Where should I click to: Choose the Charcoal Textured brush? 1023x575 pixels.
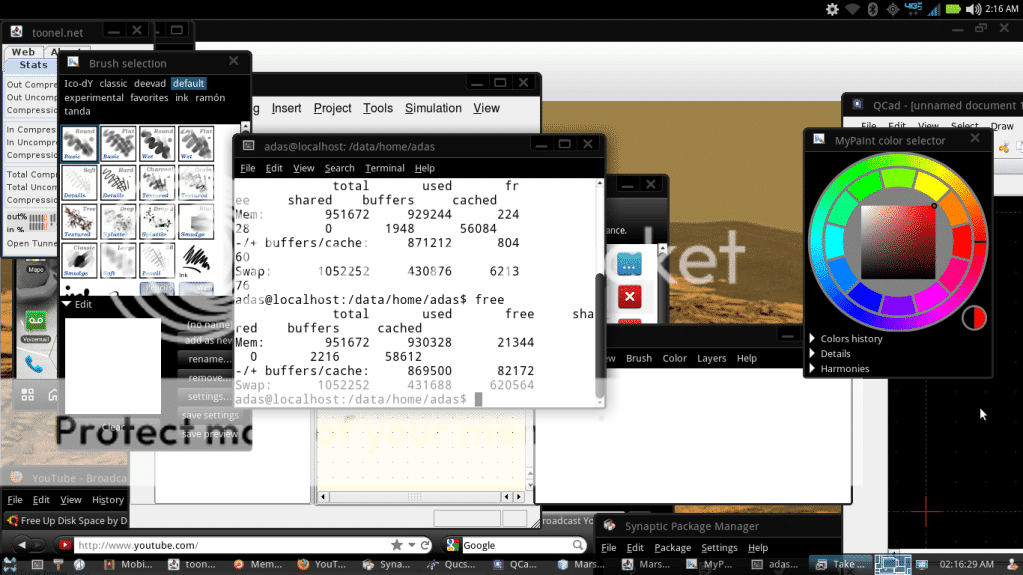pyautogui.click(x=157, y=182)
